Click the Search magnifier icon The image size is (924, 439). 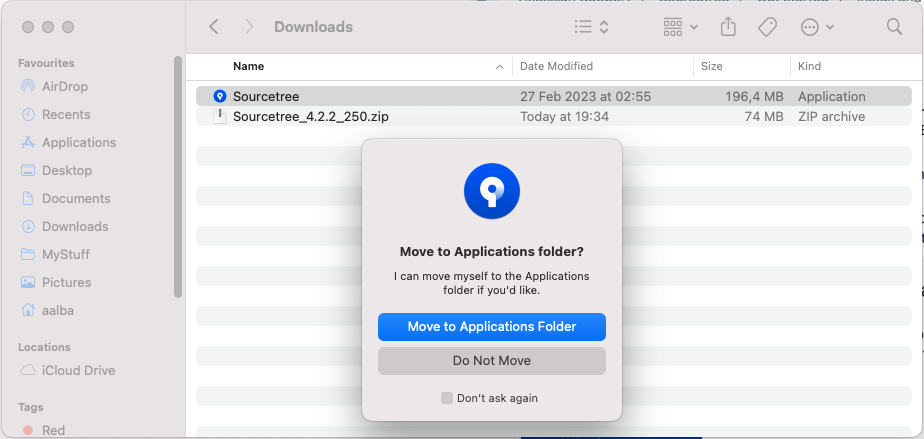[x=894, y=27]
